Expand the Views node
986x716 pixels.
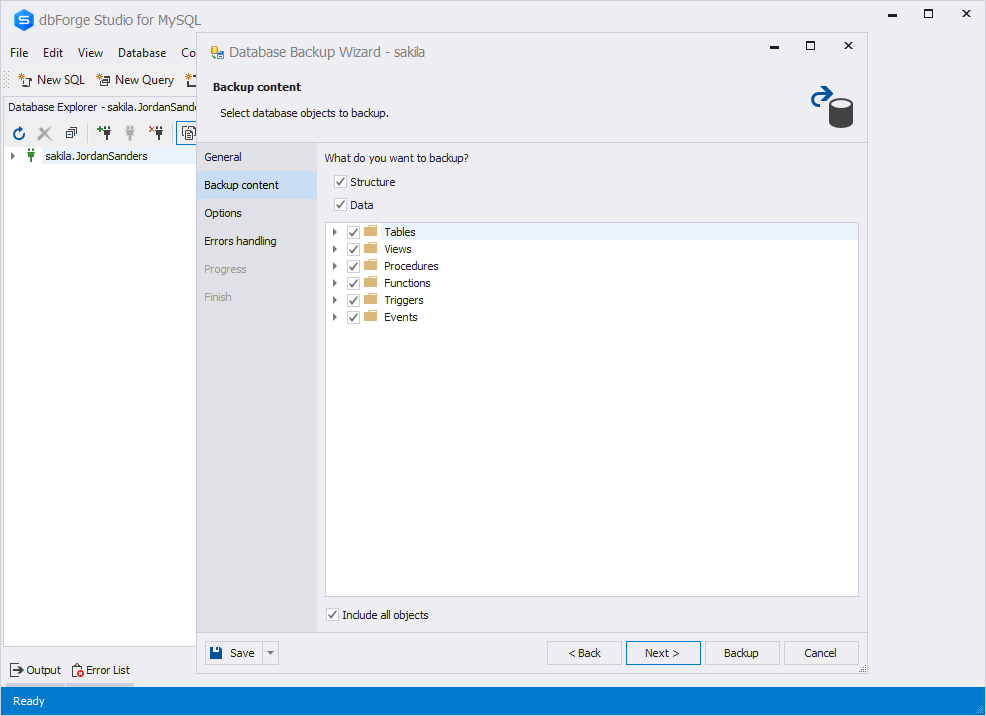[335, 249]
